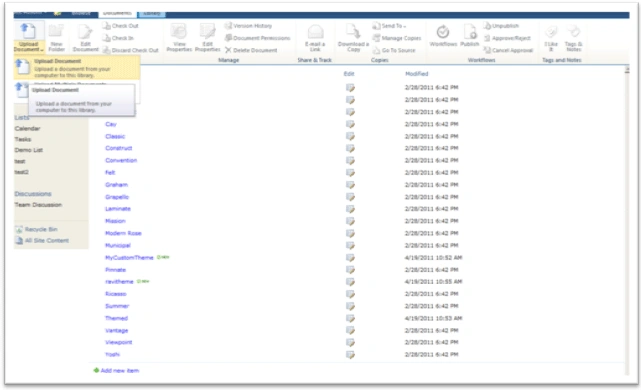641x390 pixels.
Task: Click Approve/Reject in the ribbon
Action: (x=507, y=38)
